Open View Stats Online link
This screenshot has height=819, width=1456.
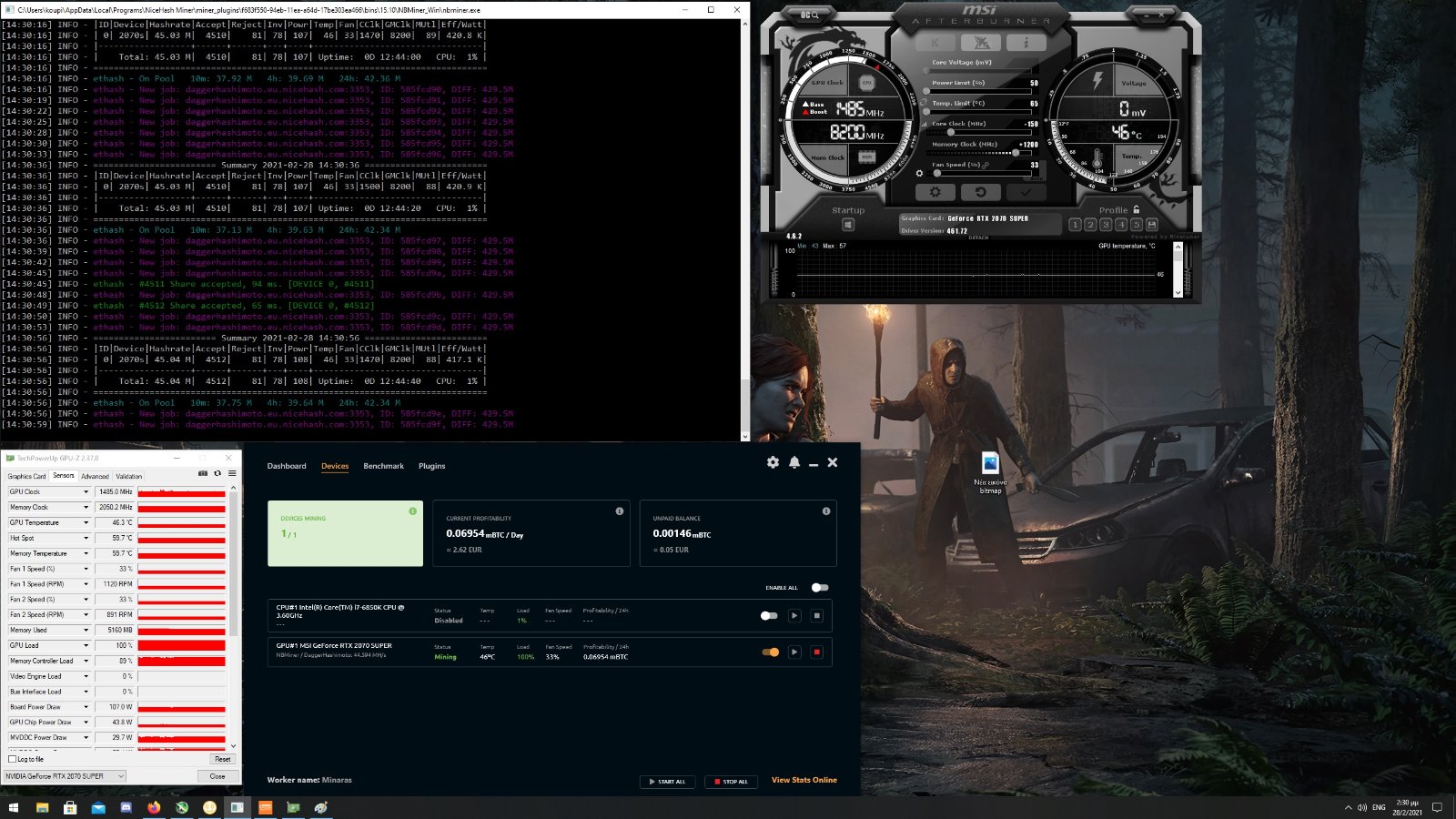804,780
